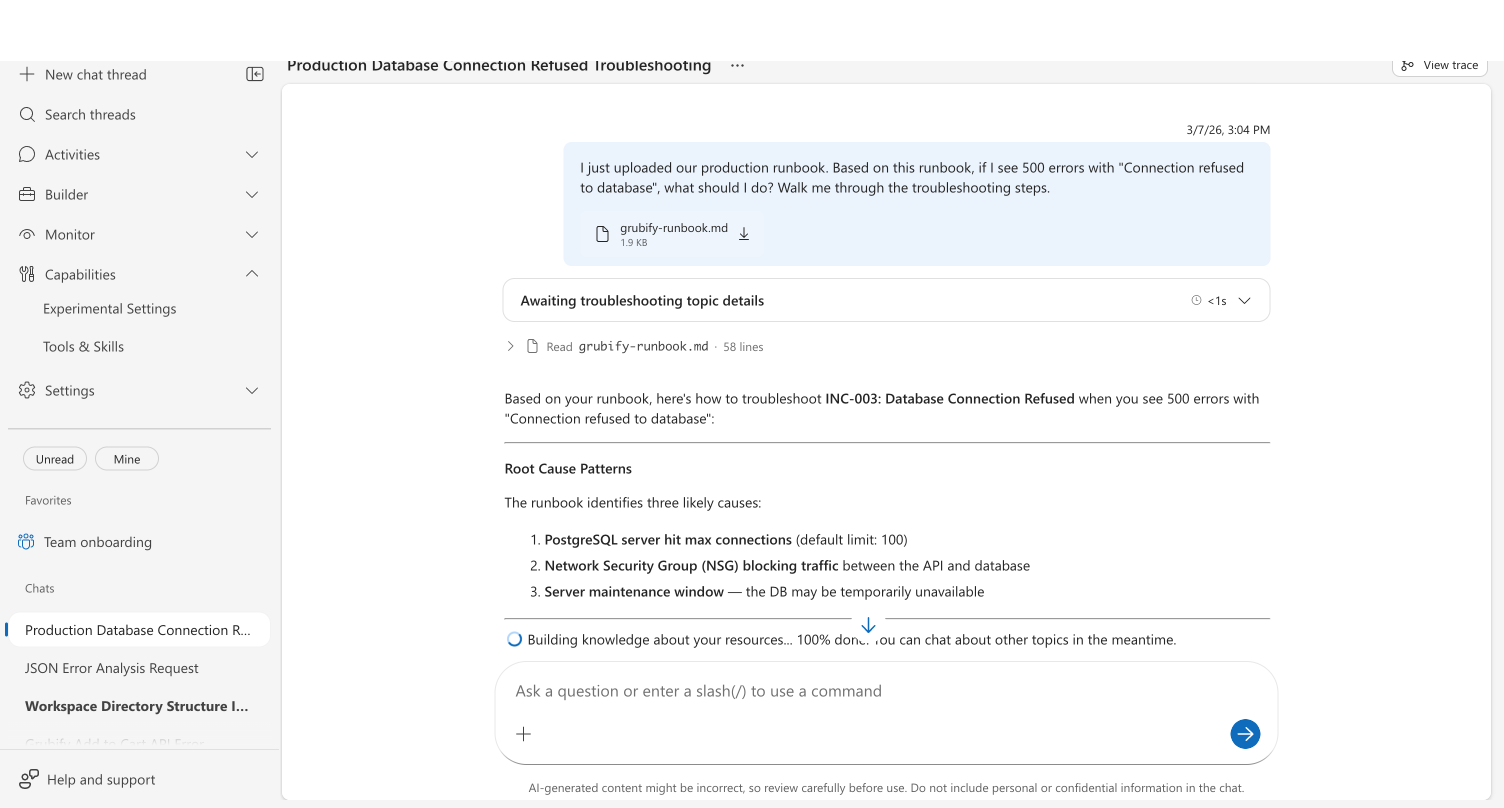Click the Favorites section label
This screenshot has width=1504, height=808.
click(48, 500)
